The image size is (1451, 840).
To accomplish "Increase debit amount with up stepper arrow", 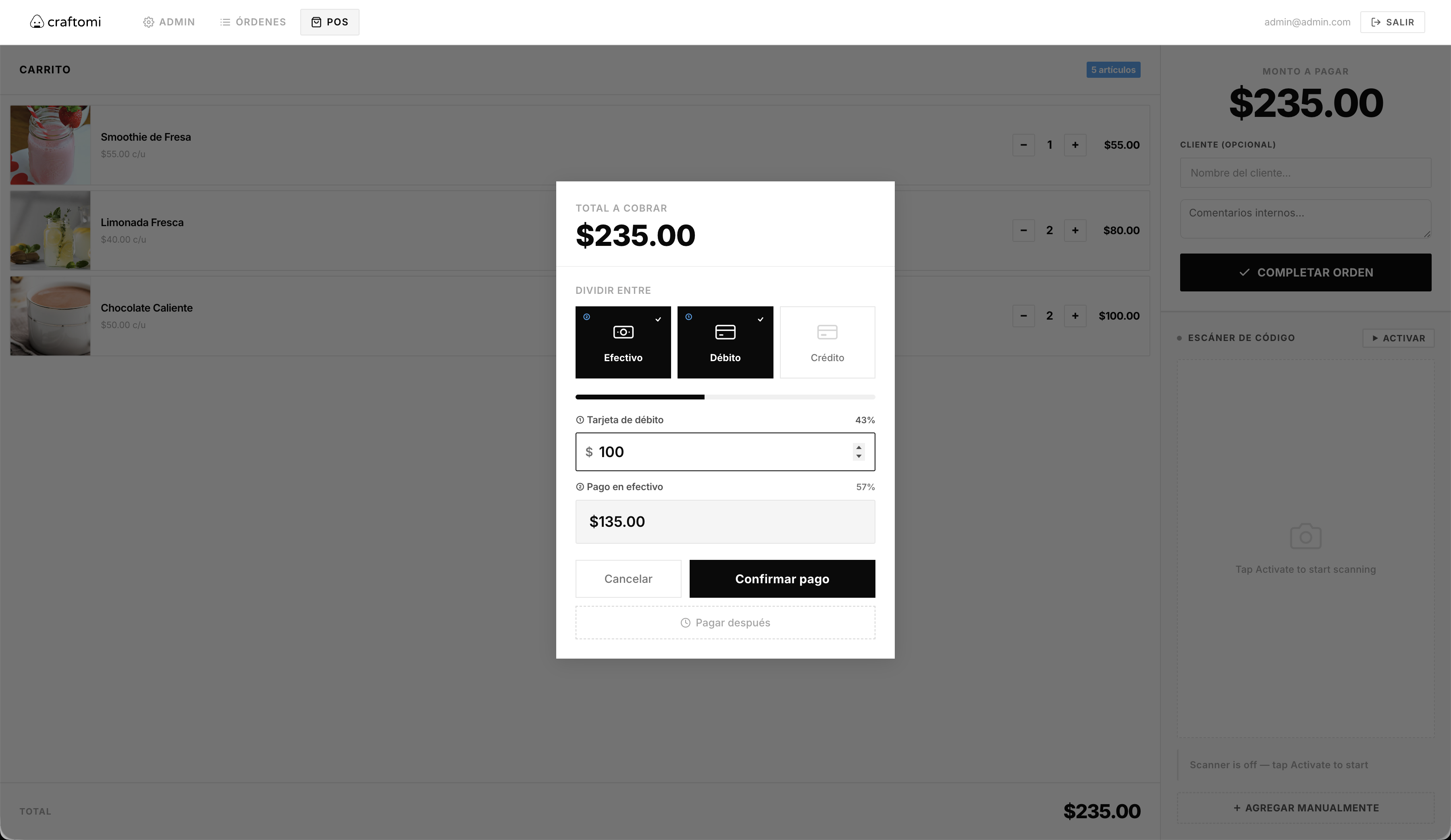I will point(859,447).
